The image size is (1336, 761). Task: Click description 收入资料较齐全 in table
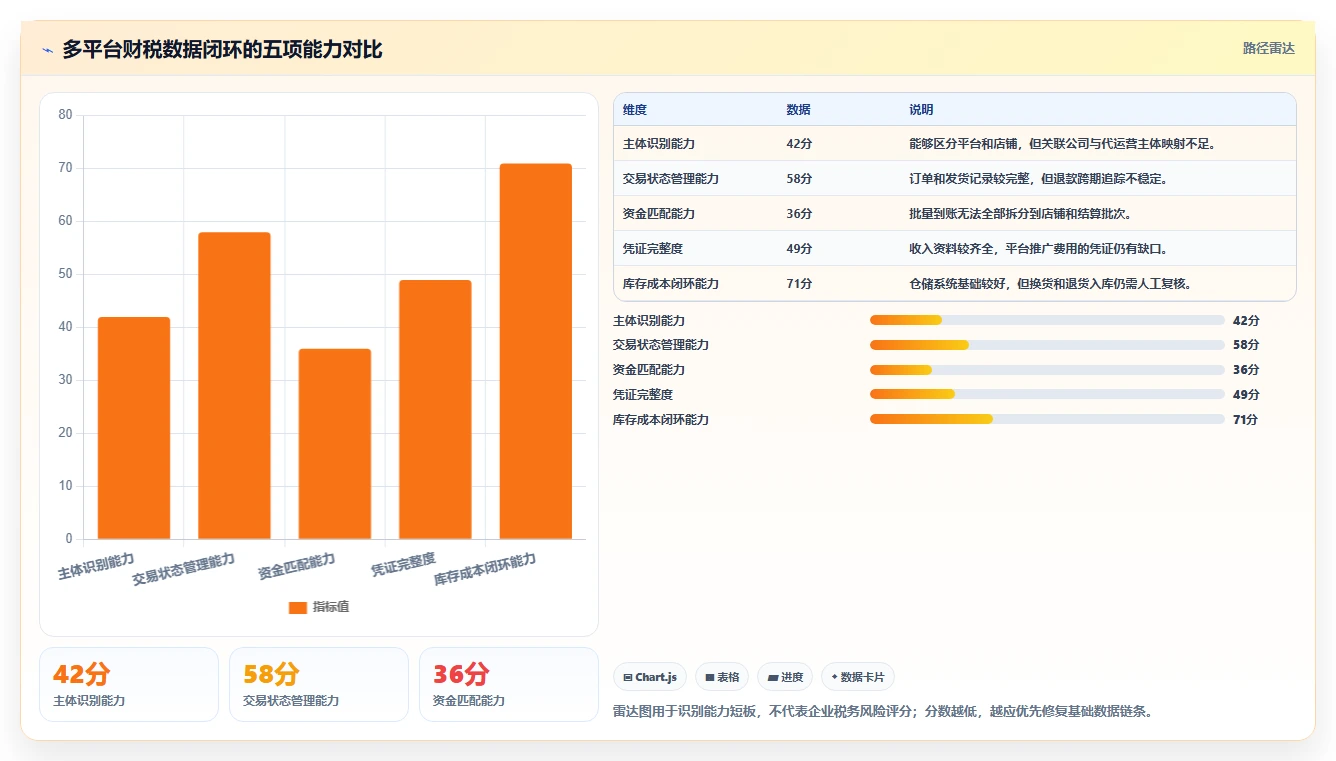click(1038, 249)
